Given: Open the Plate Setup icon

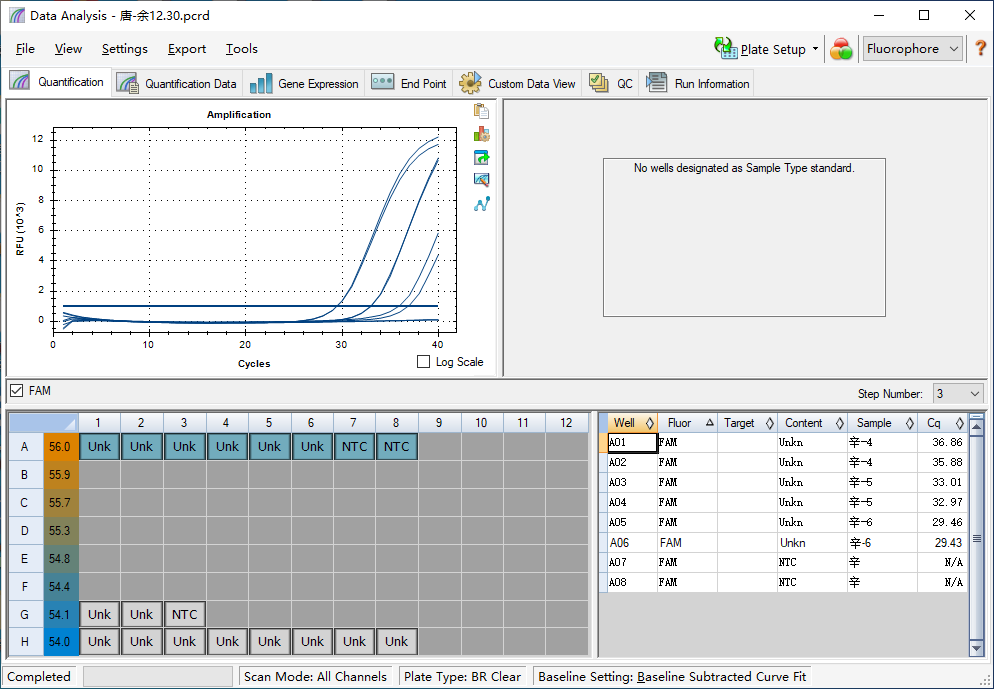Looking at the screenshot, I should [x=726, y=48].
